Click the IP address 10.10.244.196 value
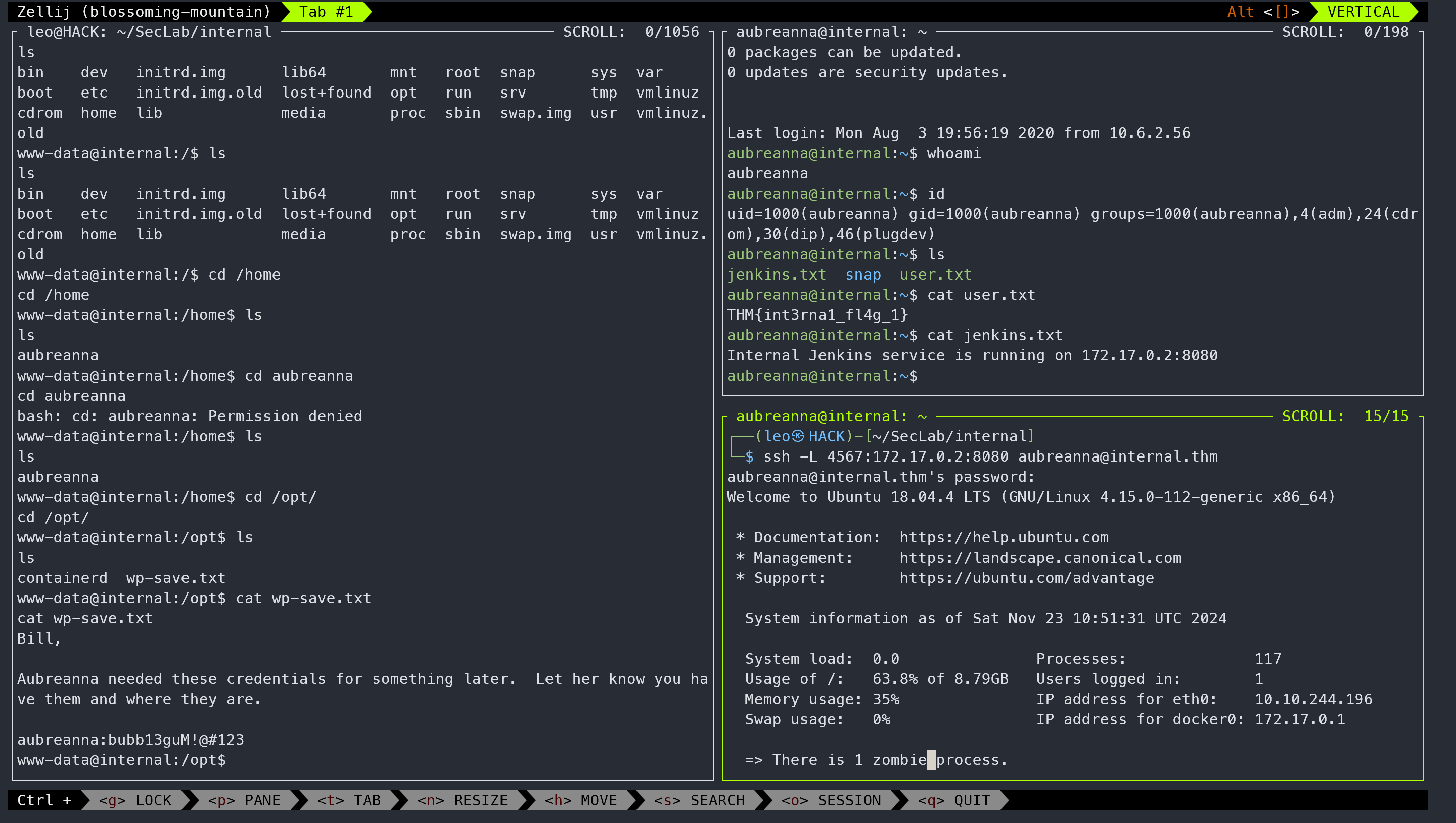Screen dimensions: 1456x823 (1313, 699)
